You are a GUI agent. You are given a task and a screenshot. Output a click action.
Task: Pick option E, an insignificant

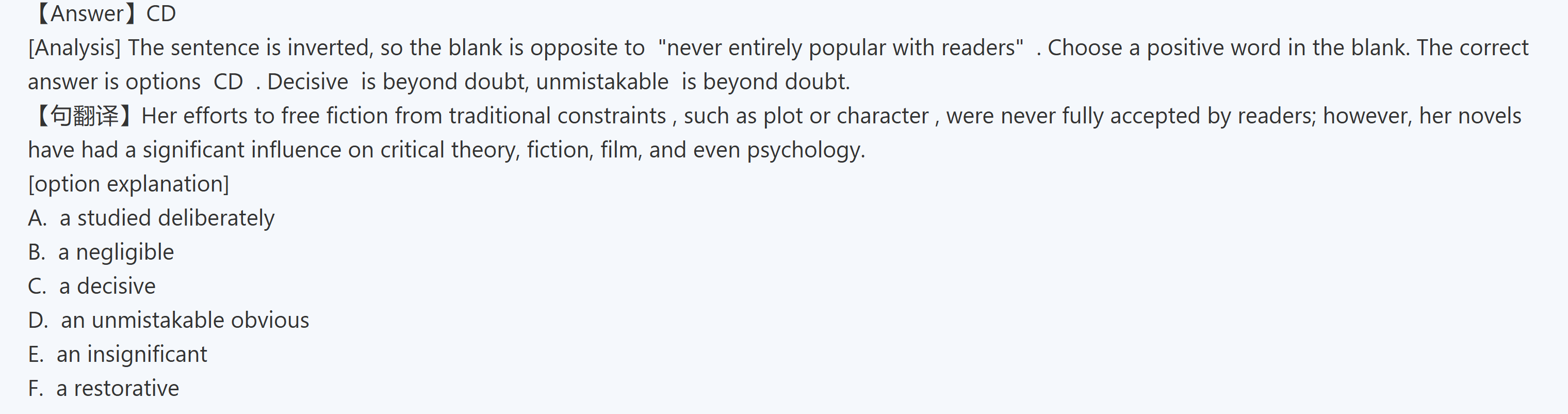click(118, 354)
